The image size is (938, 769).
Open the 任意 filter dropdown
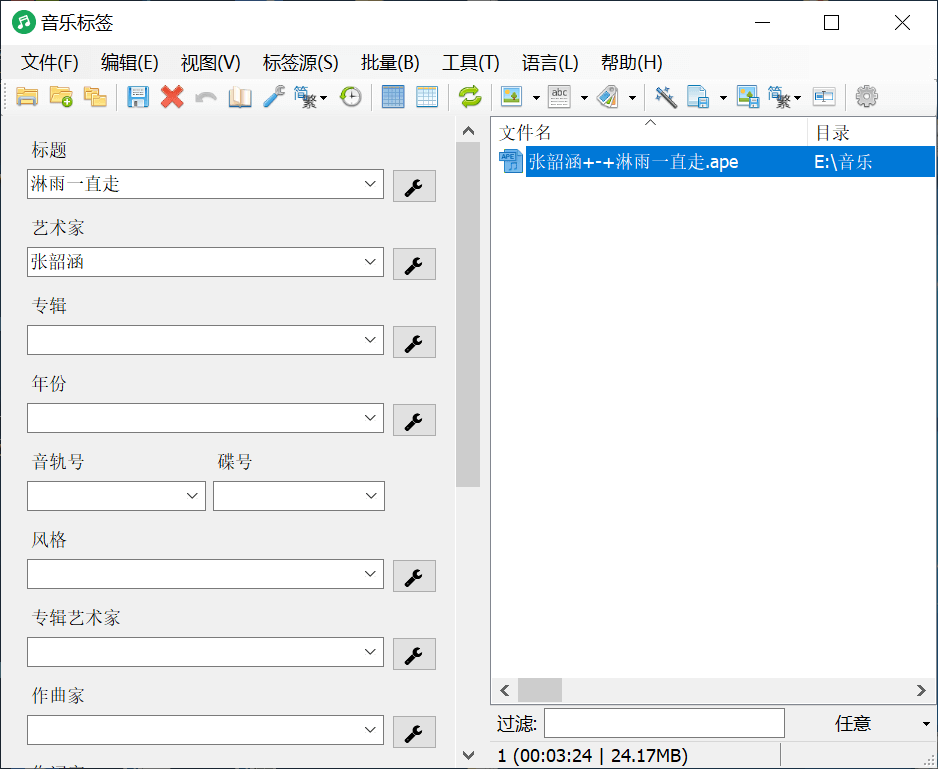[925, 722]
